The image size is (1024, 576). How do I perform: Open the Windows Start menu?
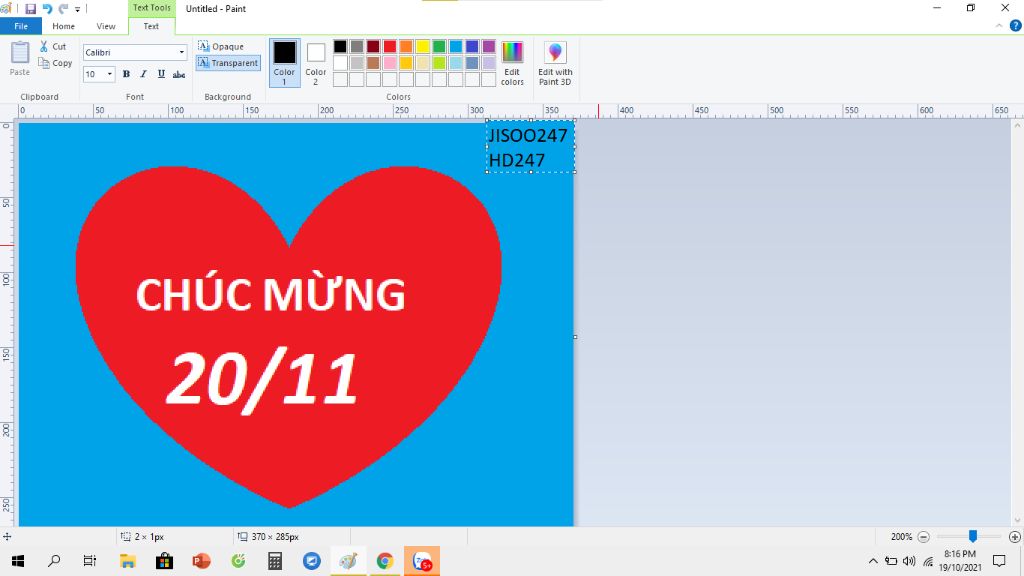coord(18,561)
